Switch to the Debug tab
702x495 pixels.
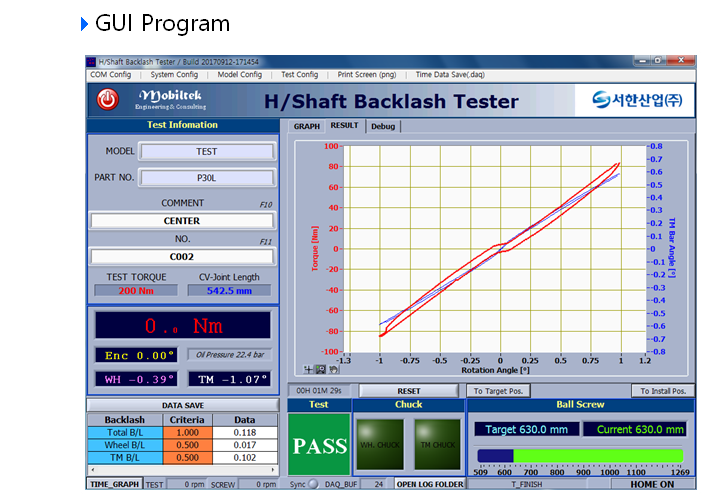[383, 126]
